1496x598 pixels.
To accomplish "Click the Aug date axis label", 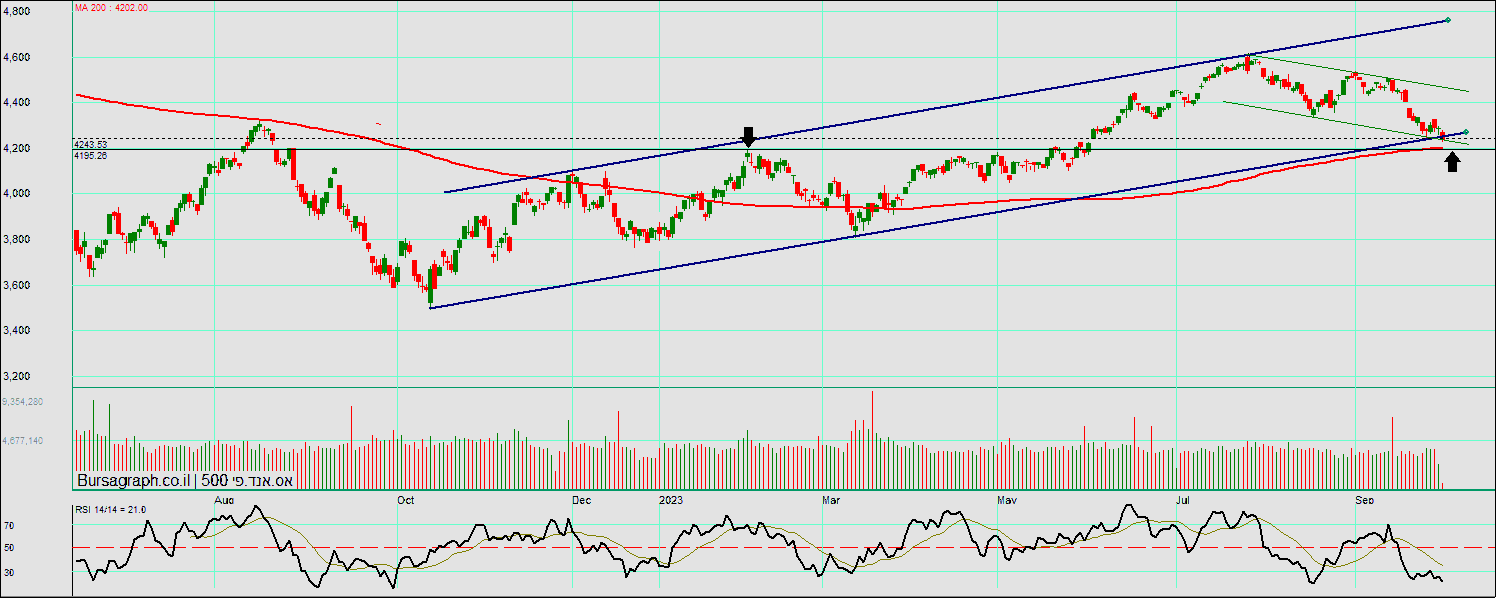I will (224, 498).
